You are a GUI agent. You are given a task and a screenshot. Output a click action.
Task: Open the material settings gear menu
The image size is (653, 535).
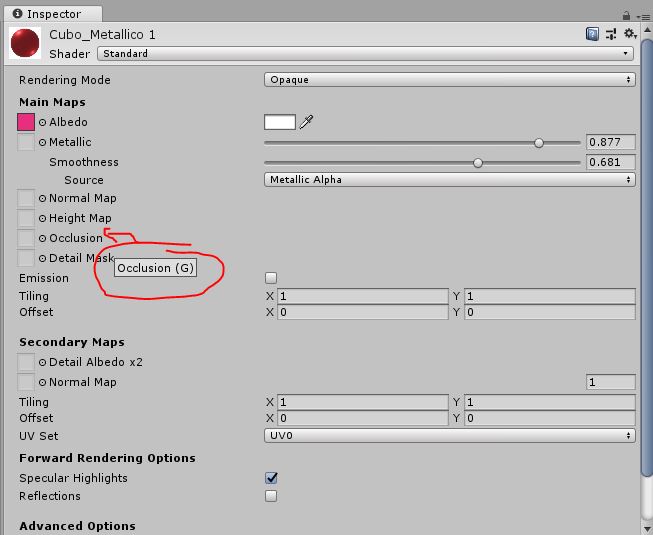tap(630, 34)
